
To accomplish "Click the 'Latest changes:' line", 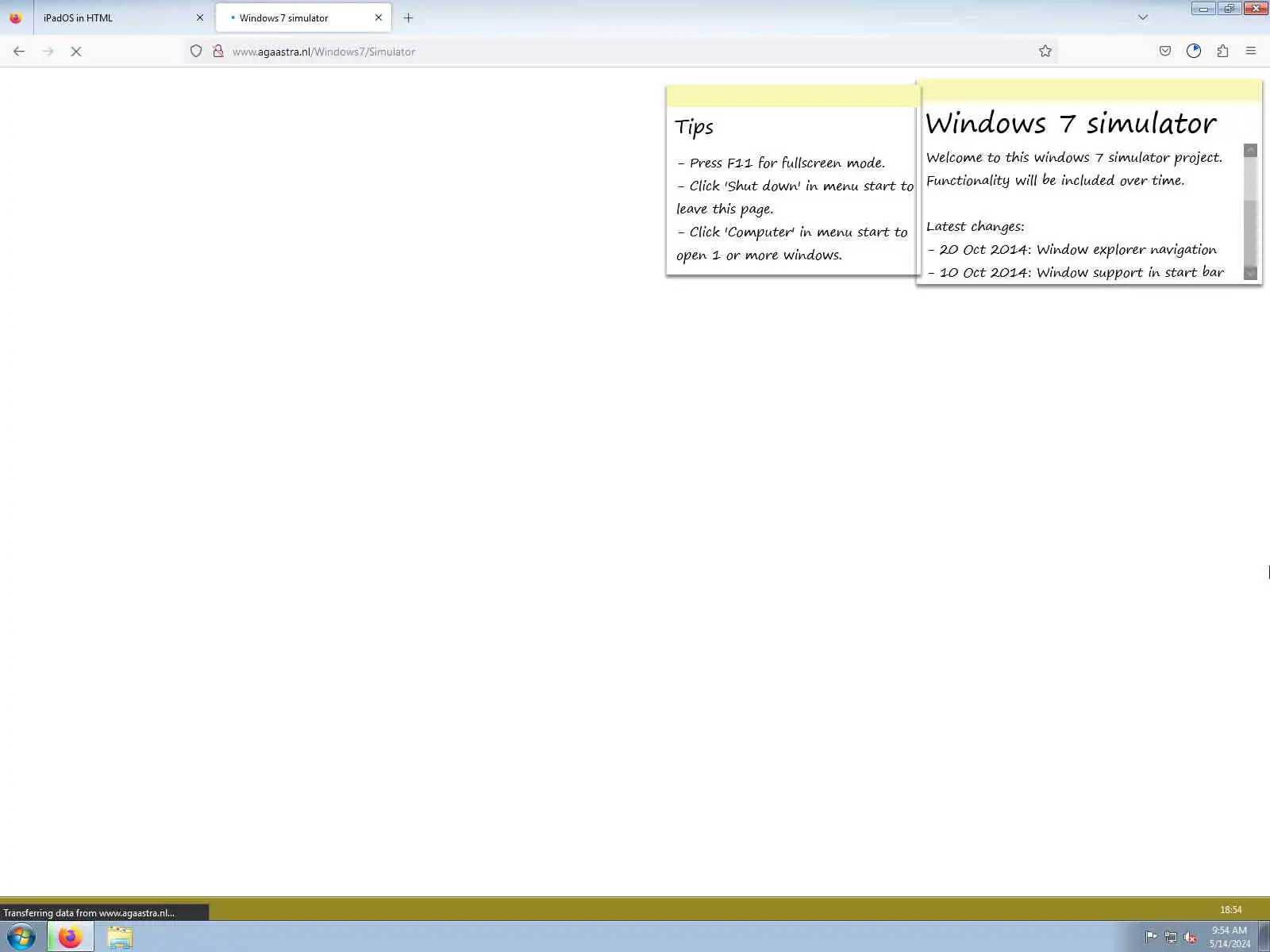I will pos(976,226).
